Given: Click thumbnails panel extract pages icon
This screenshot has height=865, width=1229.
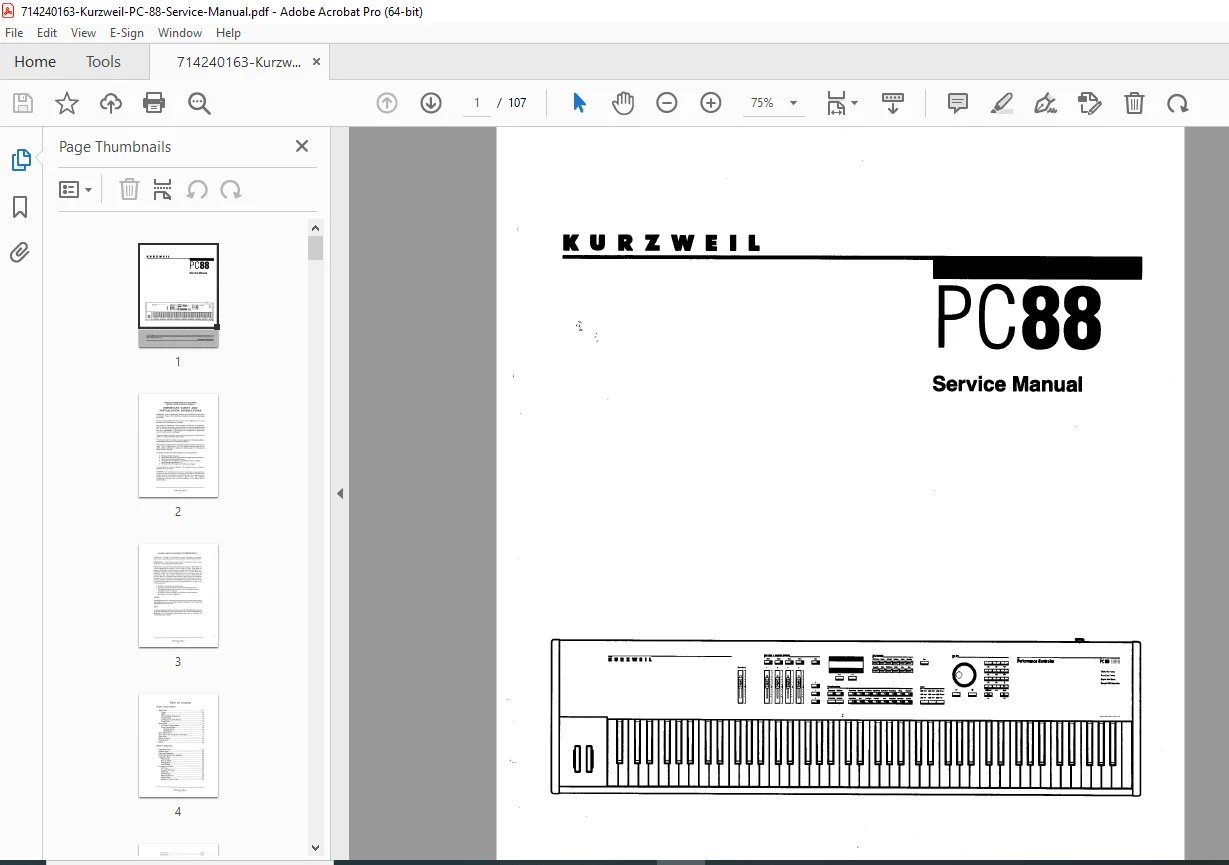Looking at the screenshot, I should (x=162, y=189).
